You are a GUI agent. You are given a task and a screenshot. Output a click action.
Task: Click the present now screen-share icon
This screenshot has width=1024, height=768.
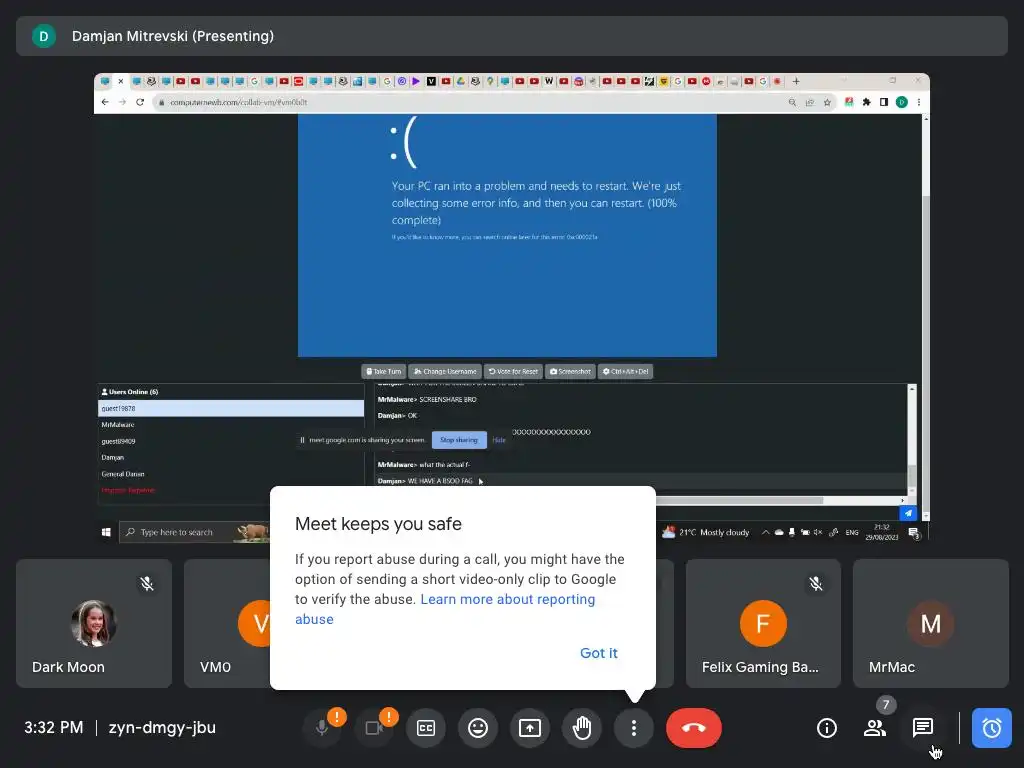point(530,728)
